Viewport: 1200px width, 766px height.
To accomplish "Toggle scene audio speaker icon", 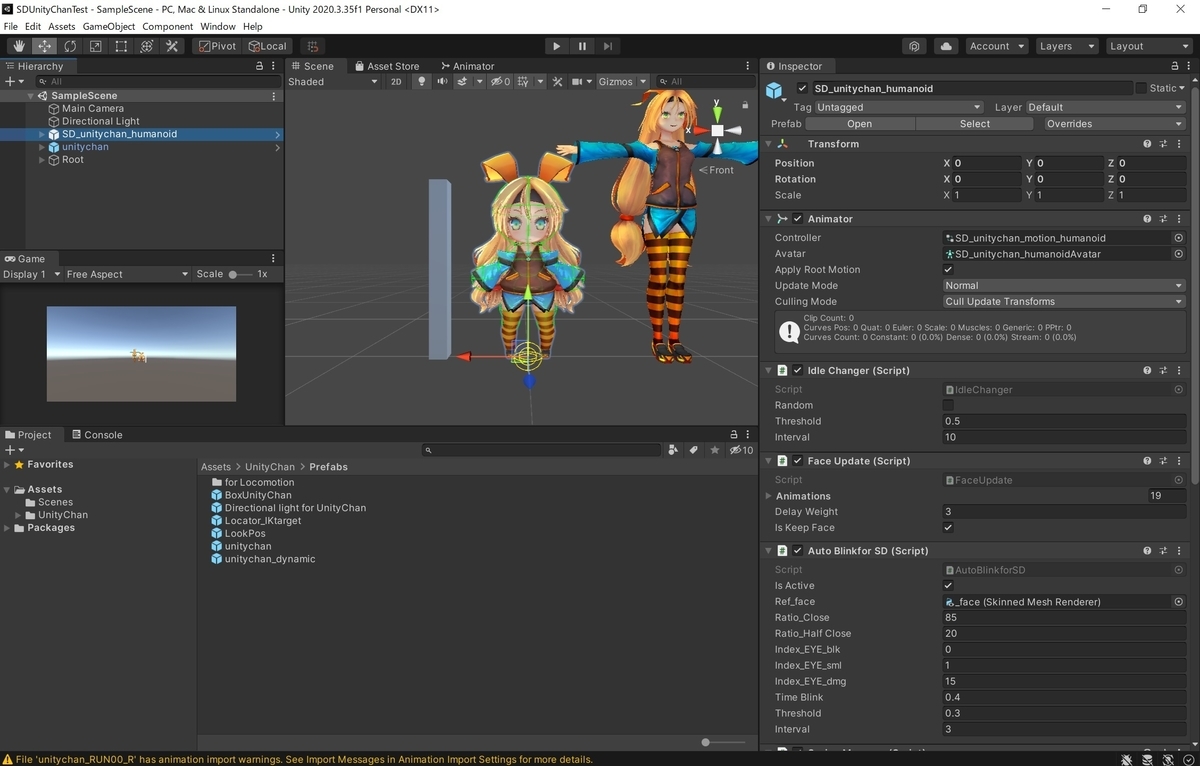I will pyautogui.click(x=441, y=82).
